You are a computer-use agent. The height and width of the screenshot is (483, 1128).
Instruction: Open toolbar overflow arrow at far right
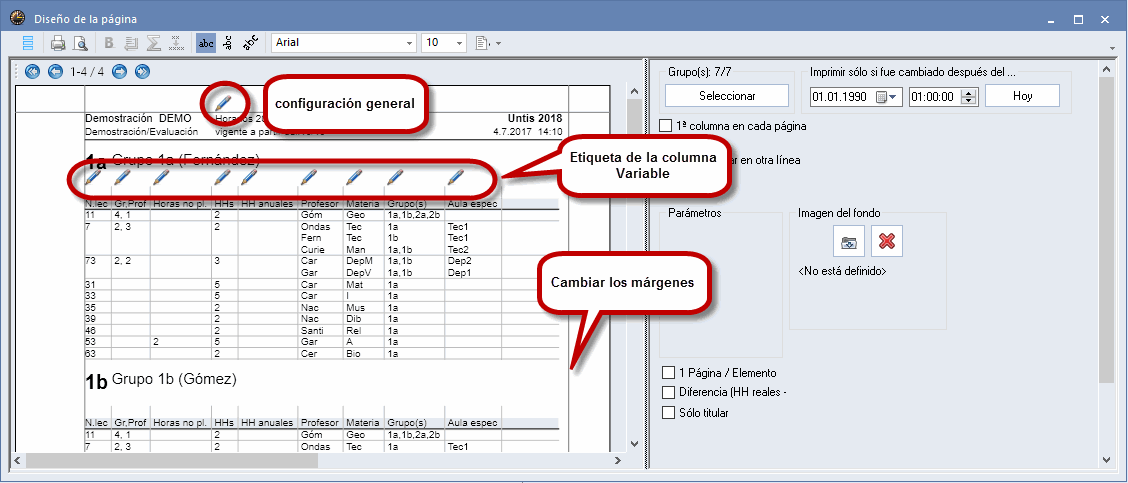pos(1113,49)
